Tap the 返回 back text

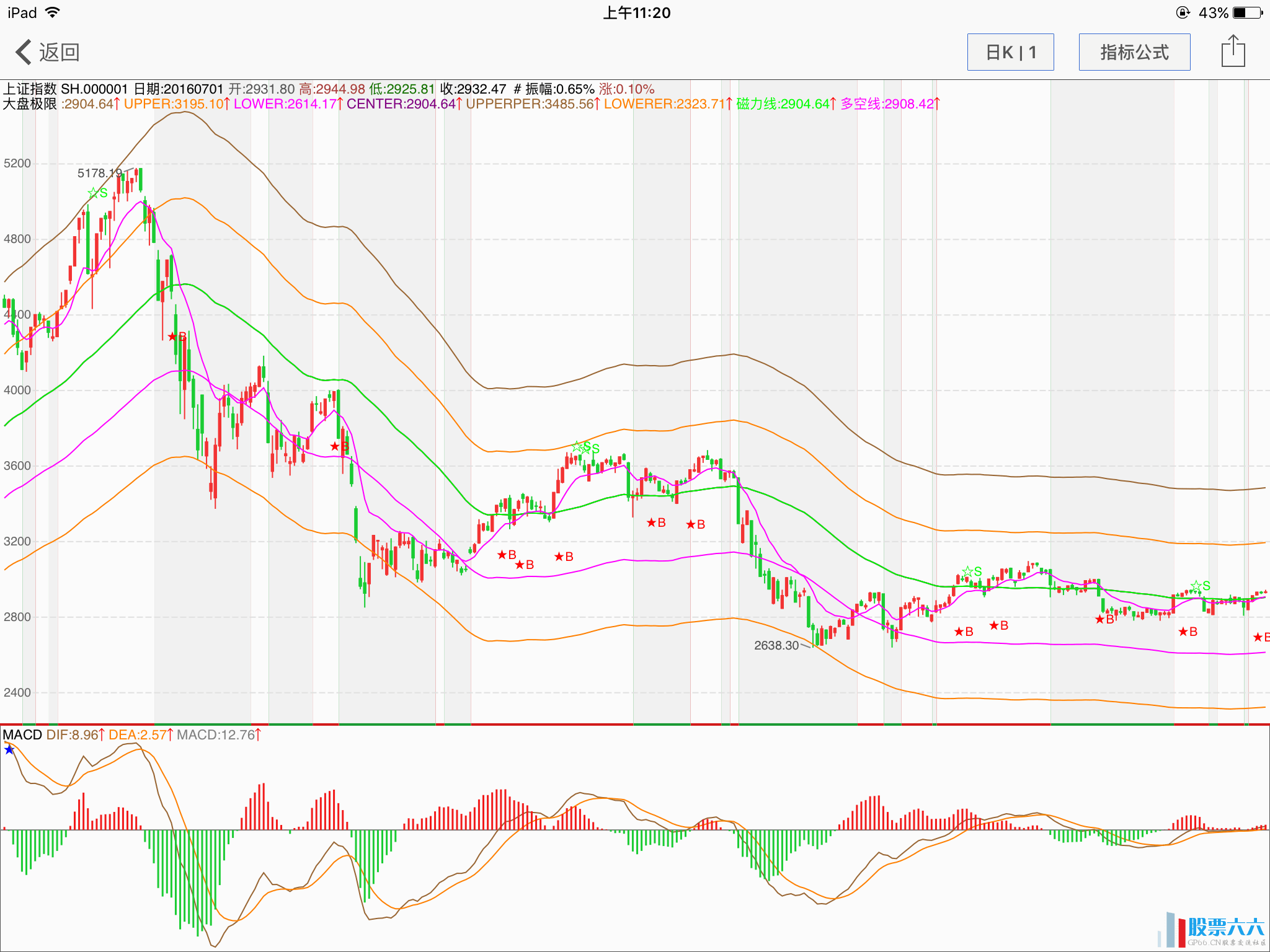coord(60,52)
